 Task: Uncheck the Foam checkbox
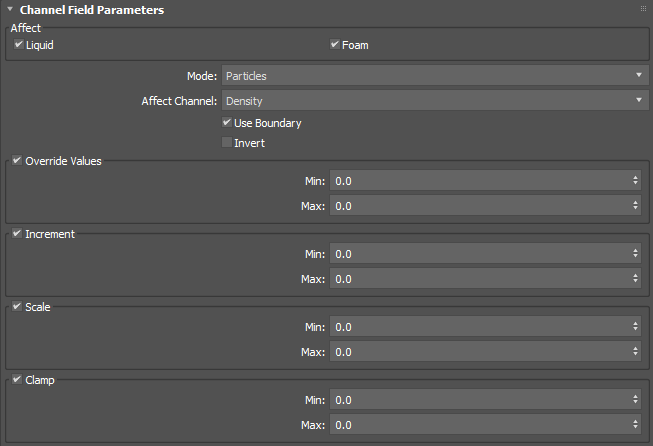pos(335,45)
